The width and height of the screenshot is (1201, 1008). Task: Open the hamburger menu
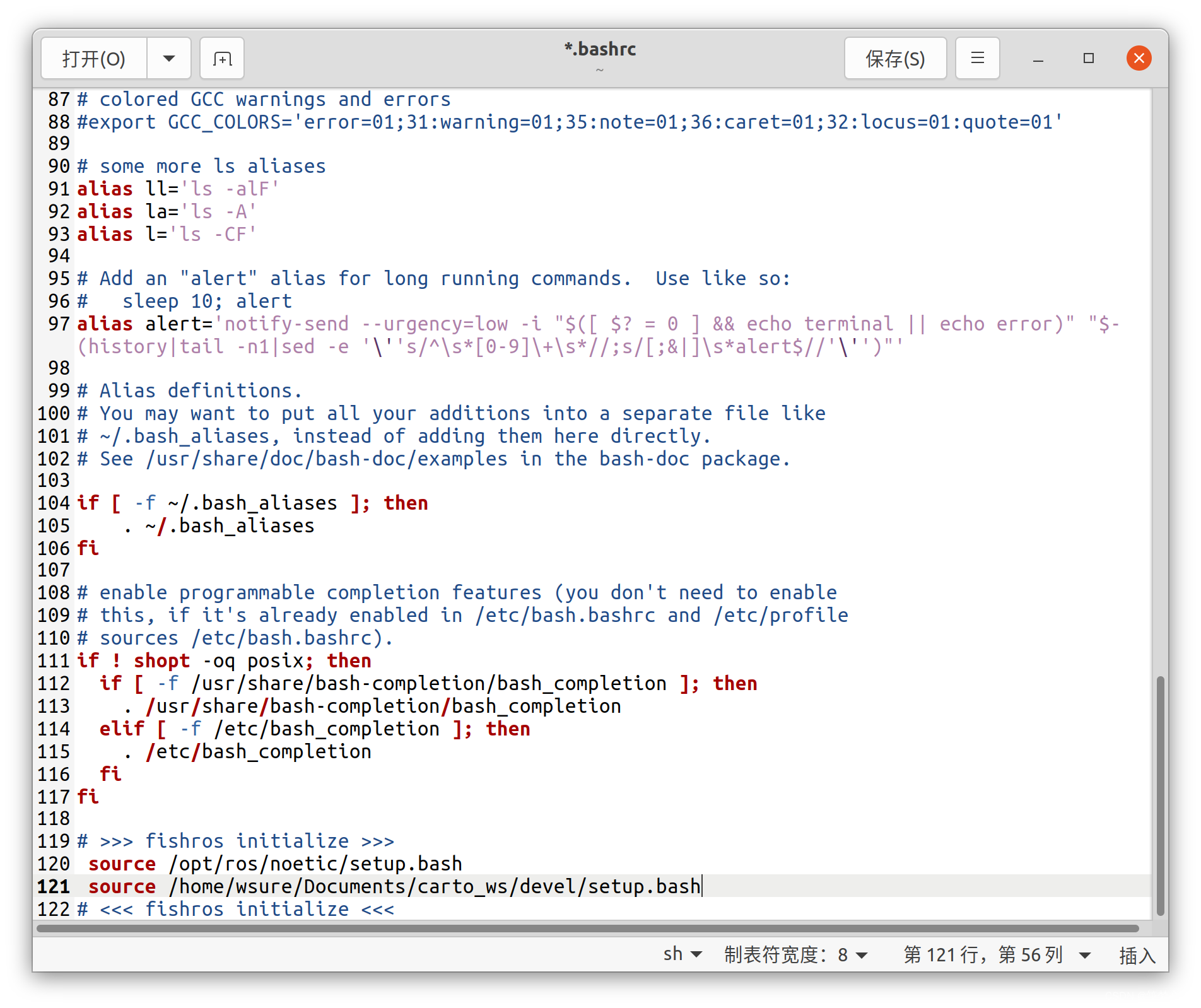[977, 59]
